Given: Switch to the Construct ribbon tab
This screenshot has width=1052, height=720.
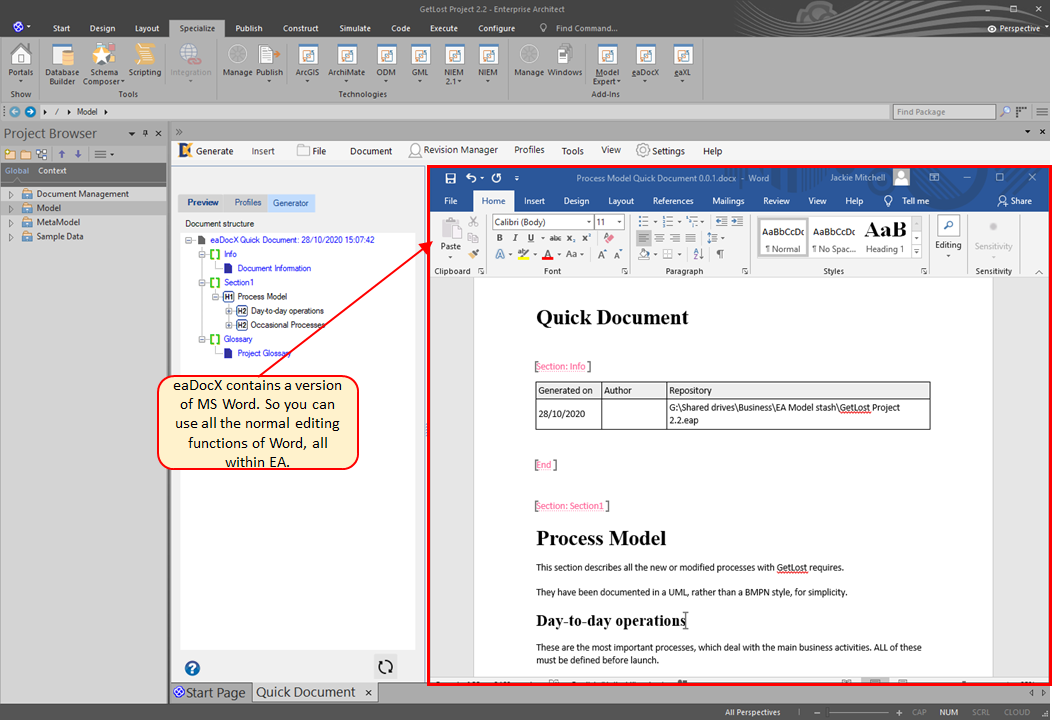Looking at the screenshot, I should click(x=301, y=28).
